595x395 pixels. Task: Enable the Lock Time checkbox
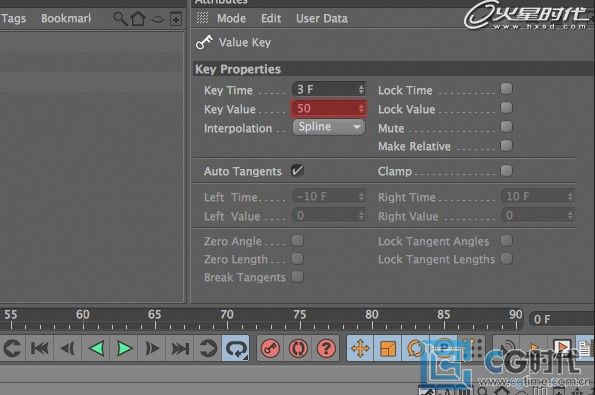point(506,89)
